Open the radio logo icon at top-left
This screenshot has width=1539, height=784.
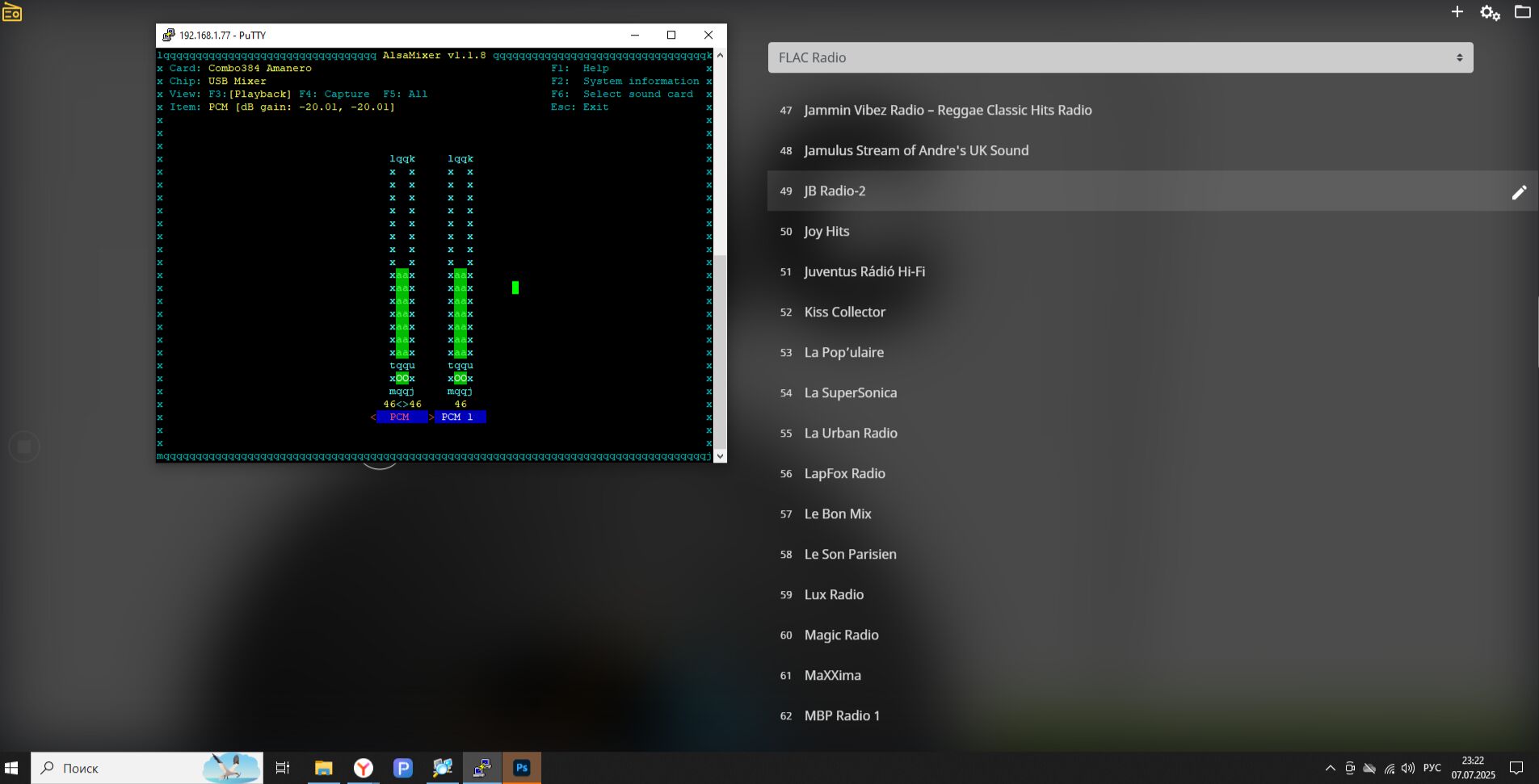[x=12, y=11]
